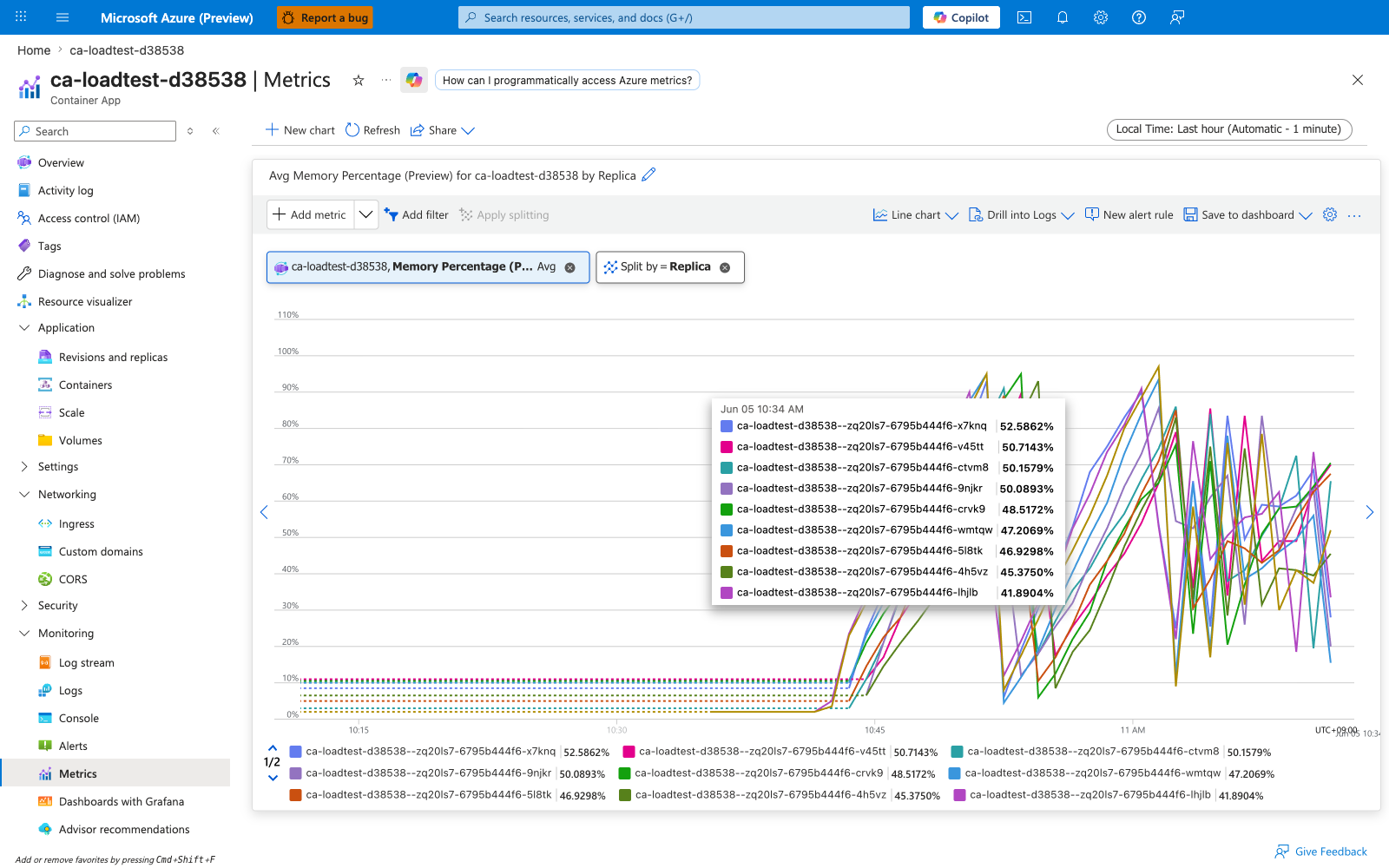The width and height of the screenshot is (1389, 868).
Task: Open the Add metric dropdown arrow
Action: point(366,214)
